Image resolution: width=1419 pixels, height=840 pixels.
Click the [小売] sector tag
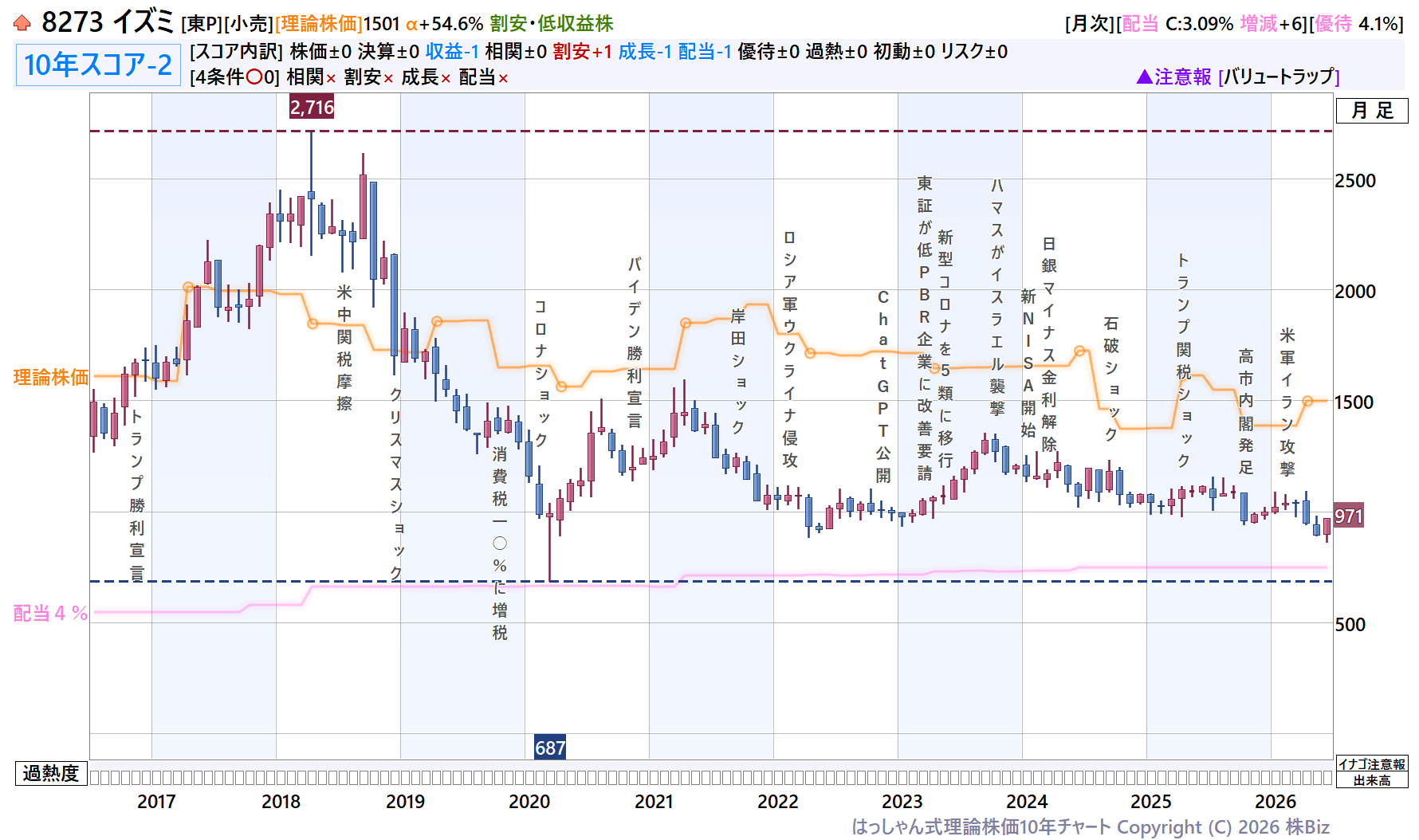tap(249, 24)
